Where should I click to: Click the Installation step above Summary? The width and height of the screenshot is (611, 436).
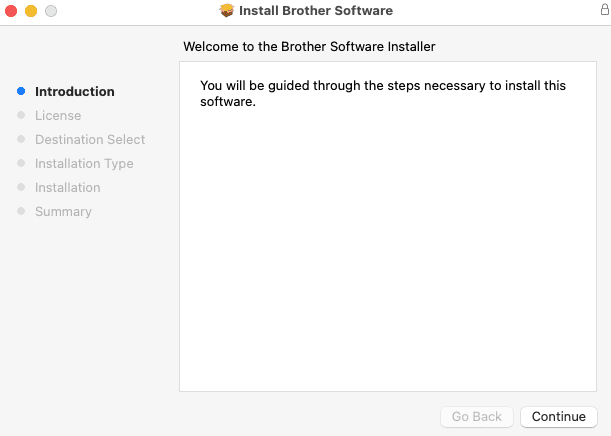pyautogui.click(x=68, y=188)
